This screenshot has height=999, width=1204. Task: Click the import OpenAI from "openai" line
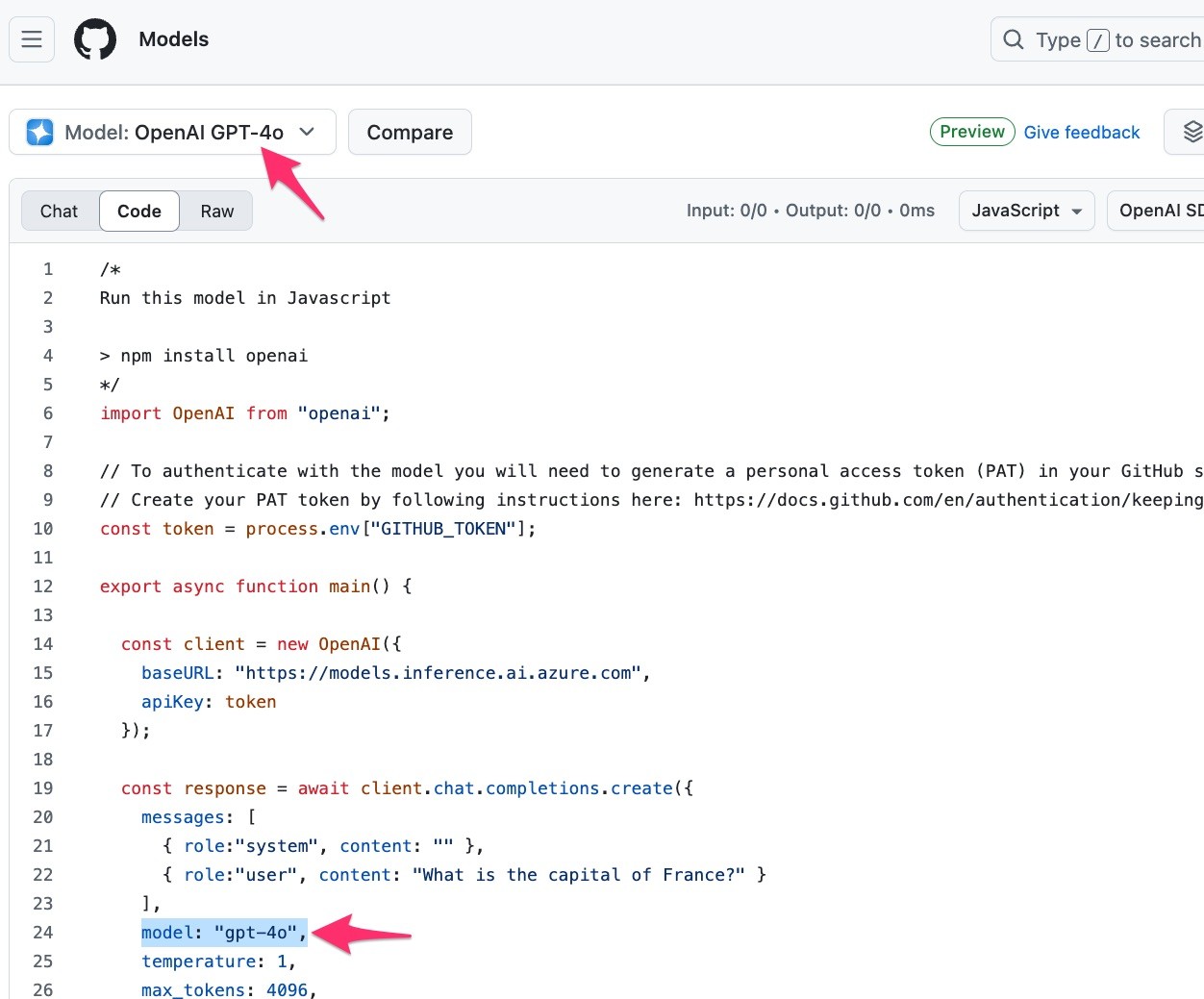(245, 413)
